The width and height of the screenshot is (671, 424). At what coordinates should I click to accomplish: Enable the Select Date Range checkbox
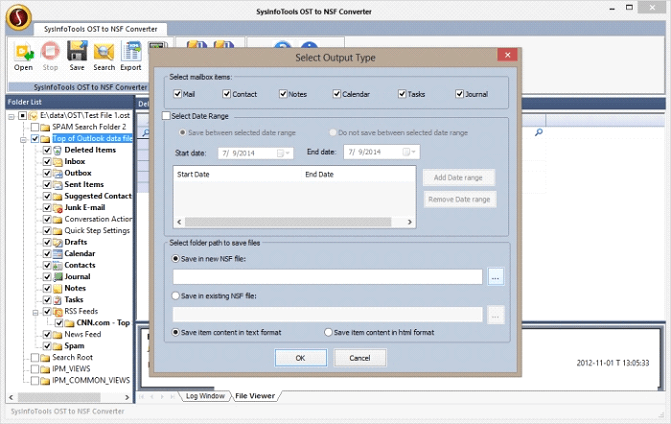166,116
